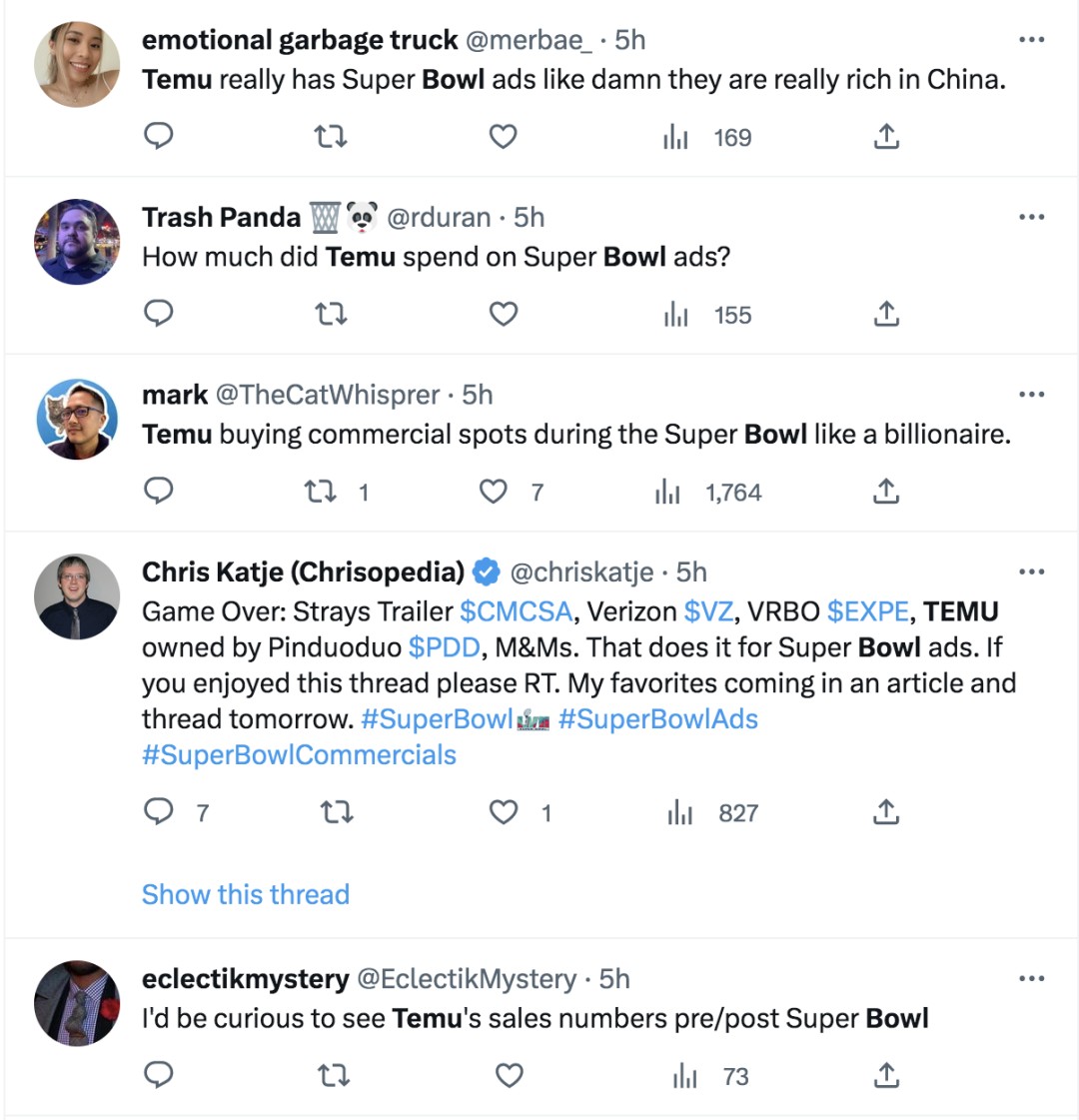Open more options on emotional garbage truck tweet
The height and width of the screenshot is (1120, 1079).
(x=1031, y=40)
